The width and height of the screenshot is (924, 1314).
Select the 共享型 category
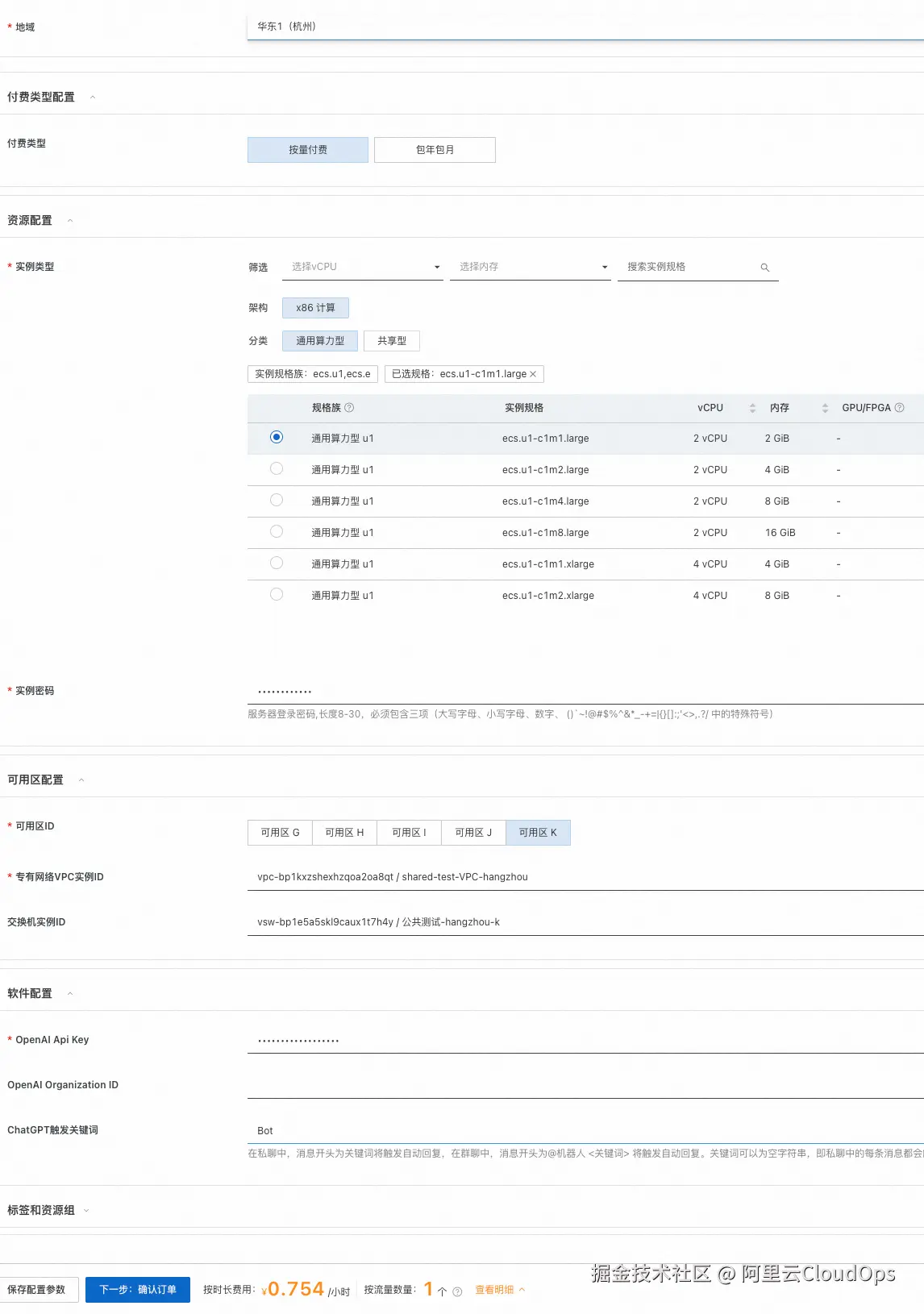pyautogui.click(x=392, y=341)
